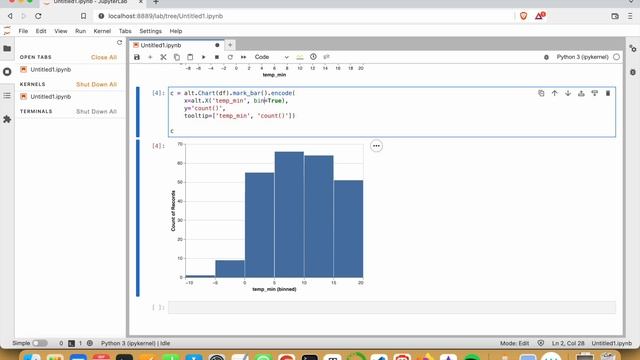This screenshot has width=640, height=360.
Task: Open the Settings menu
Action: pyautogui.click(x=151, y=31)
